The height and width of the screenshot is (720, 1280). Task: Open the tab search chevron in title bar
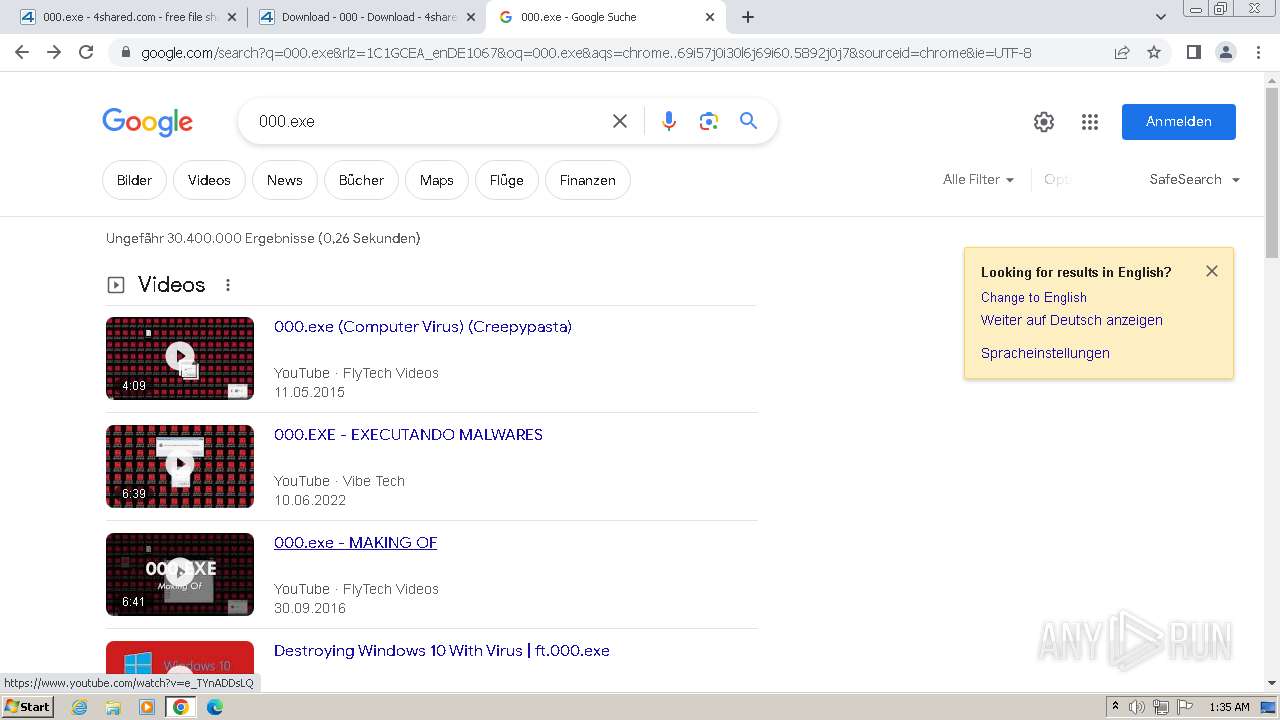pyautogui.click(x=1161, y=17)
